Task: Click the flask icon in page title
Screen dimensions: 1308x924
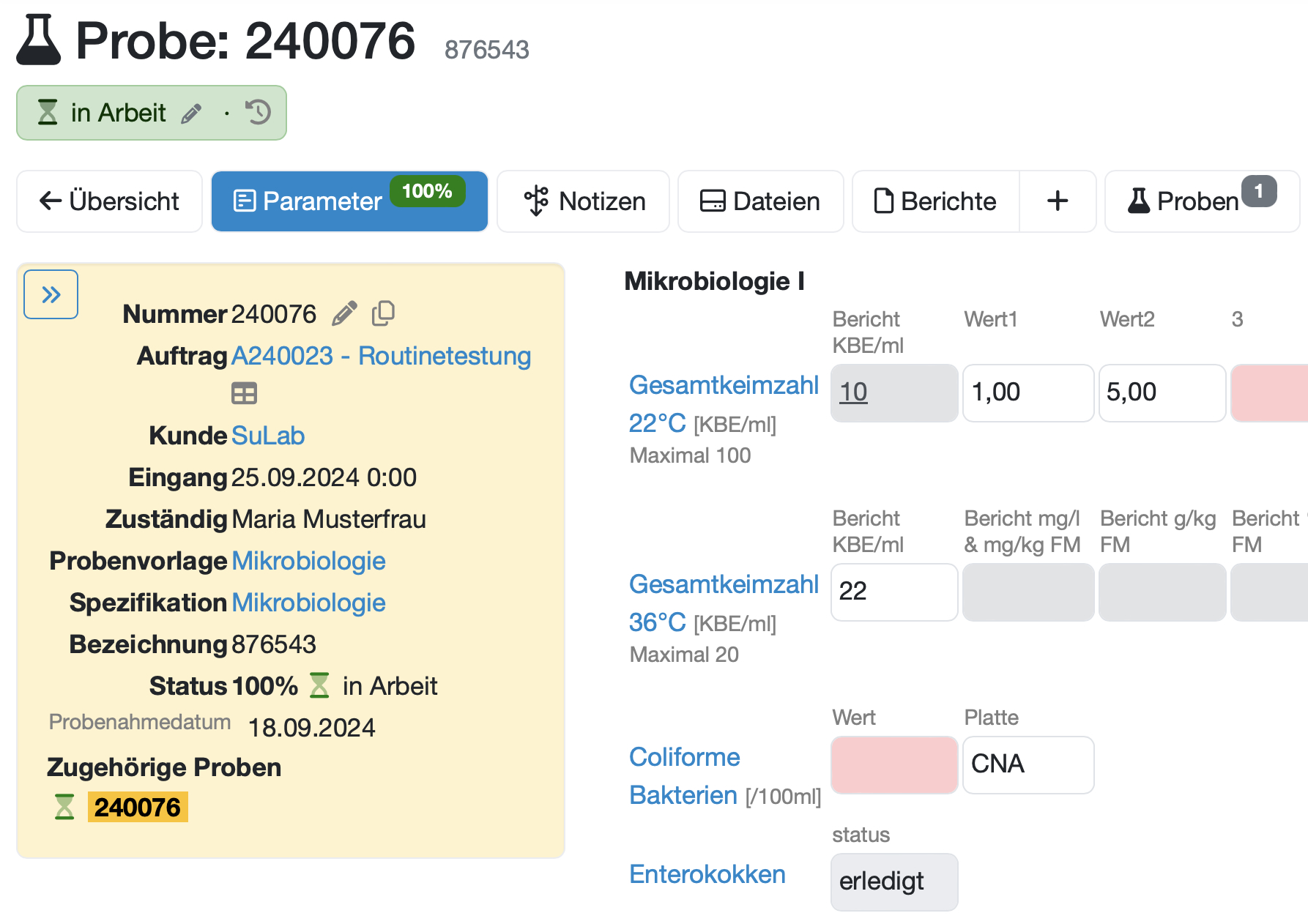Action: (39, 40)
